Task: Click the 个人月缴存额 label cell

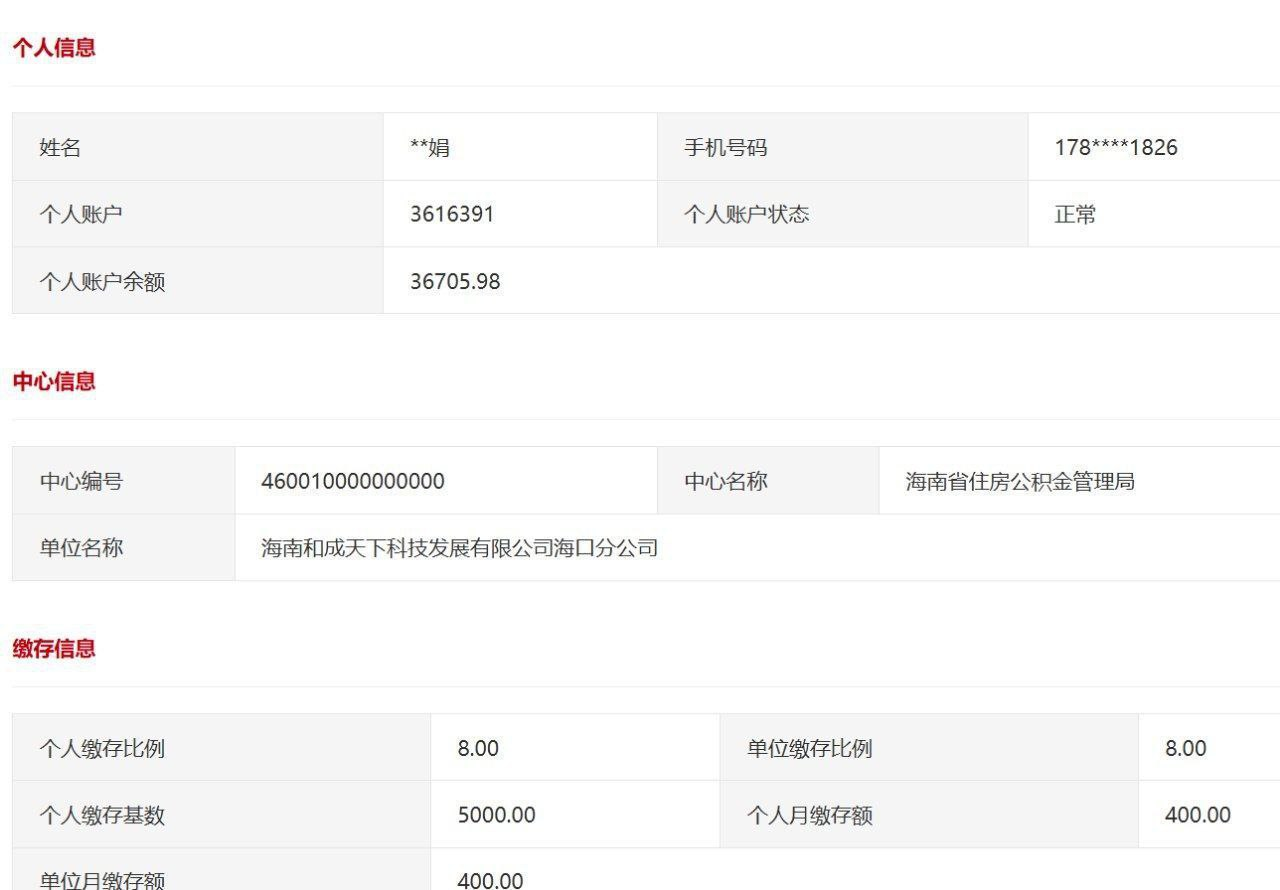Action: [809, 815]
